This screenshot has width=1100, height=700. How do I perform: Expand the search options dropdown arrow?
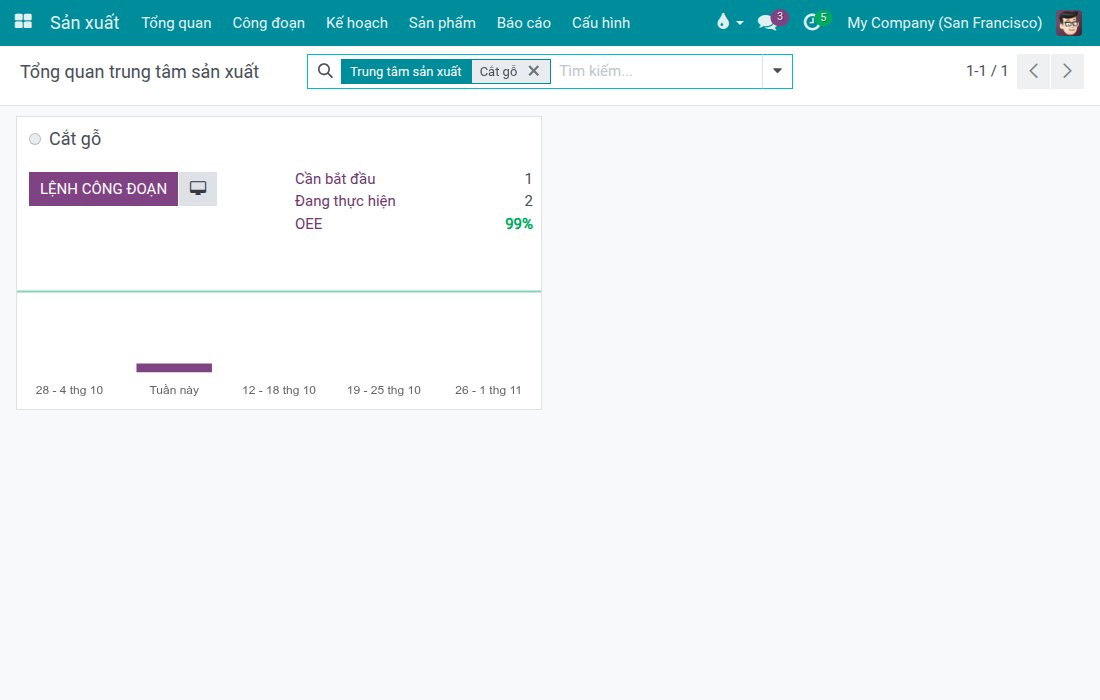point(777,71)
